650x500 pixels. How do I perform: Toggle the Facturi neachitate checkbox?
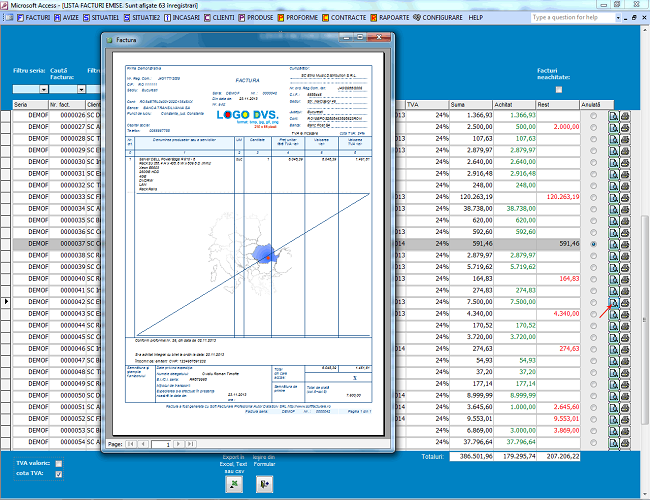559,90
